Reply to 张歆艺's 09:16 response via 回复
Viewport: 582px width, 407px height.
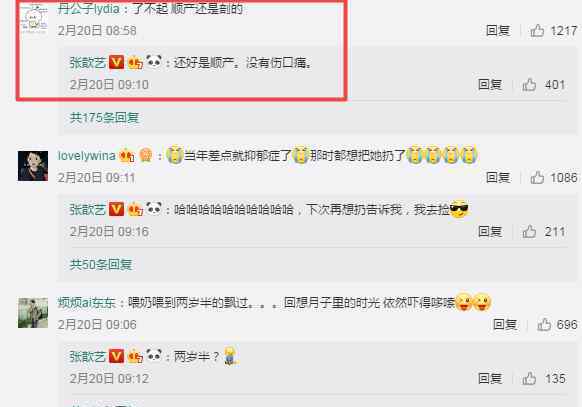[490, 232]
